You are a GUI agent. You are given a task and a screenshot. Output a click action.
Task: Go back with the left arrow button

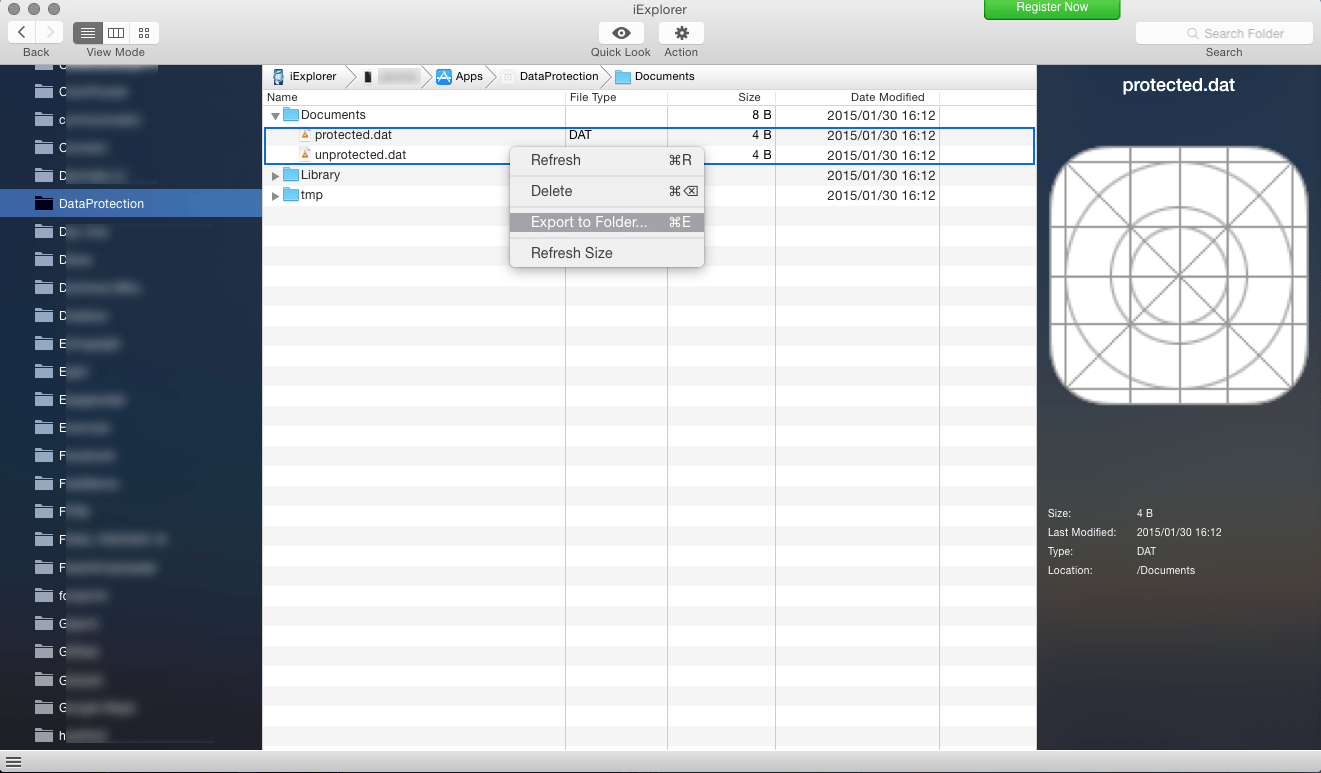[x=22, y=33]
